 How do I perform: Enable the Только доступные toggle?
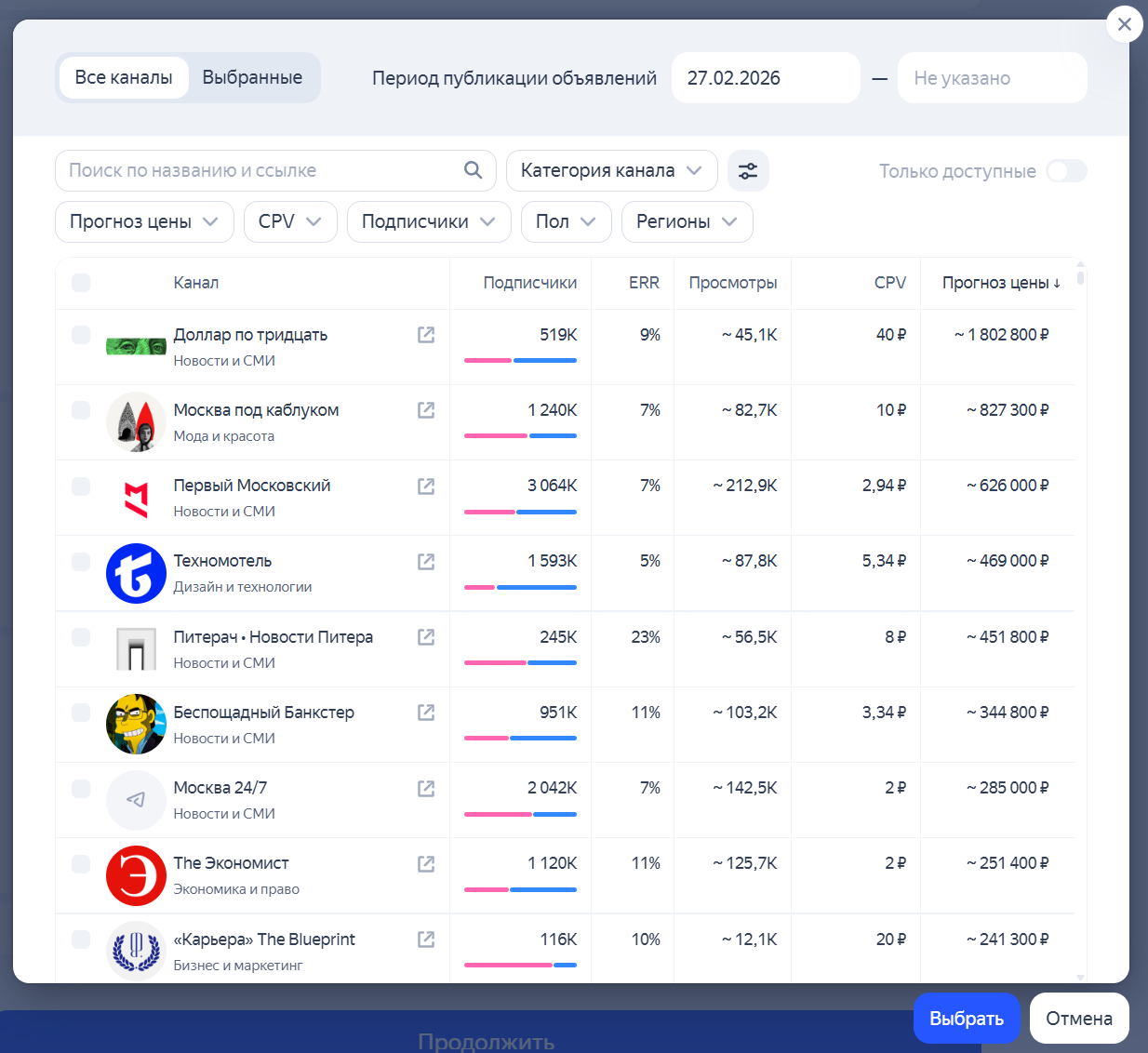pos(1066,171)
